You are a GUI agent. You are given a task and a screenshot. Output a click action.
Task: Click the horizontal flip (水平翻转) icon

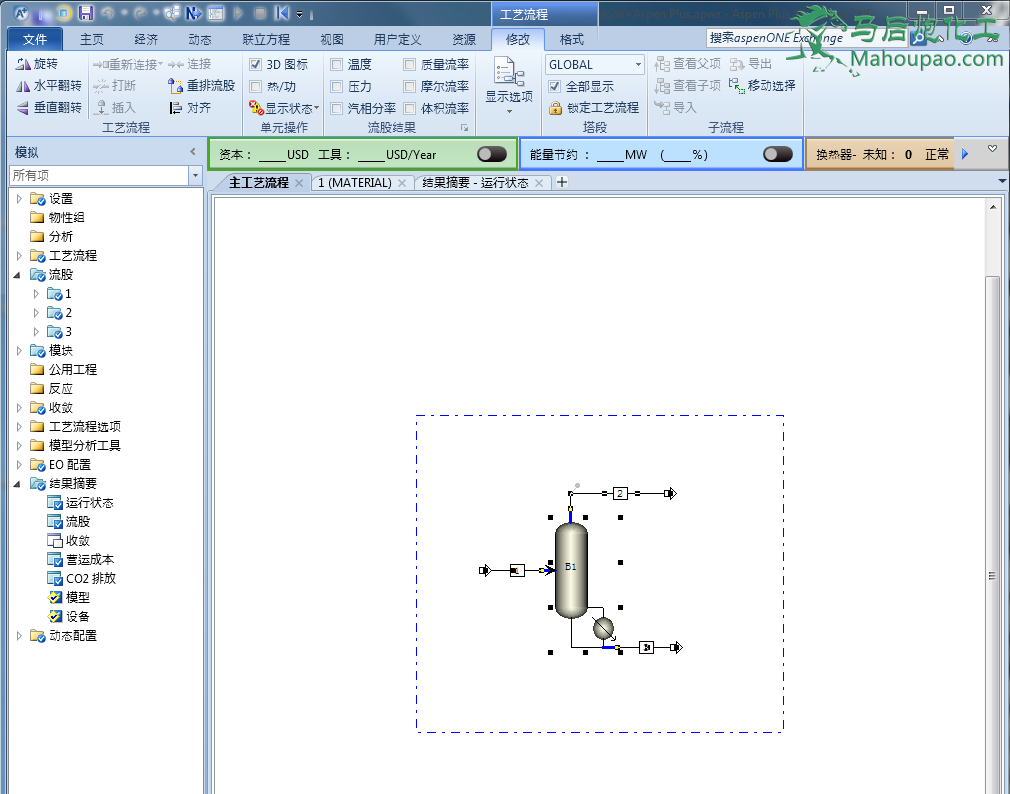[x=24, y=86]
